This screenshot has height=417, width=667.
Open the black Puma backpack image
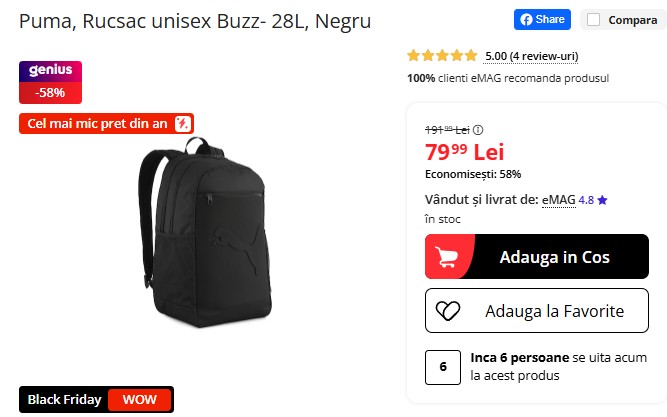tap(205, 232)
